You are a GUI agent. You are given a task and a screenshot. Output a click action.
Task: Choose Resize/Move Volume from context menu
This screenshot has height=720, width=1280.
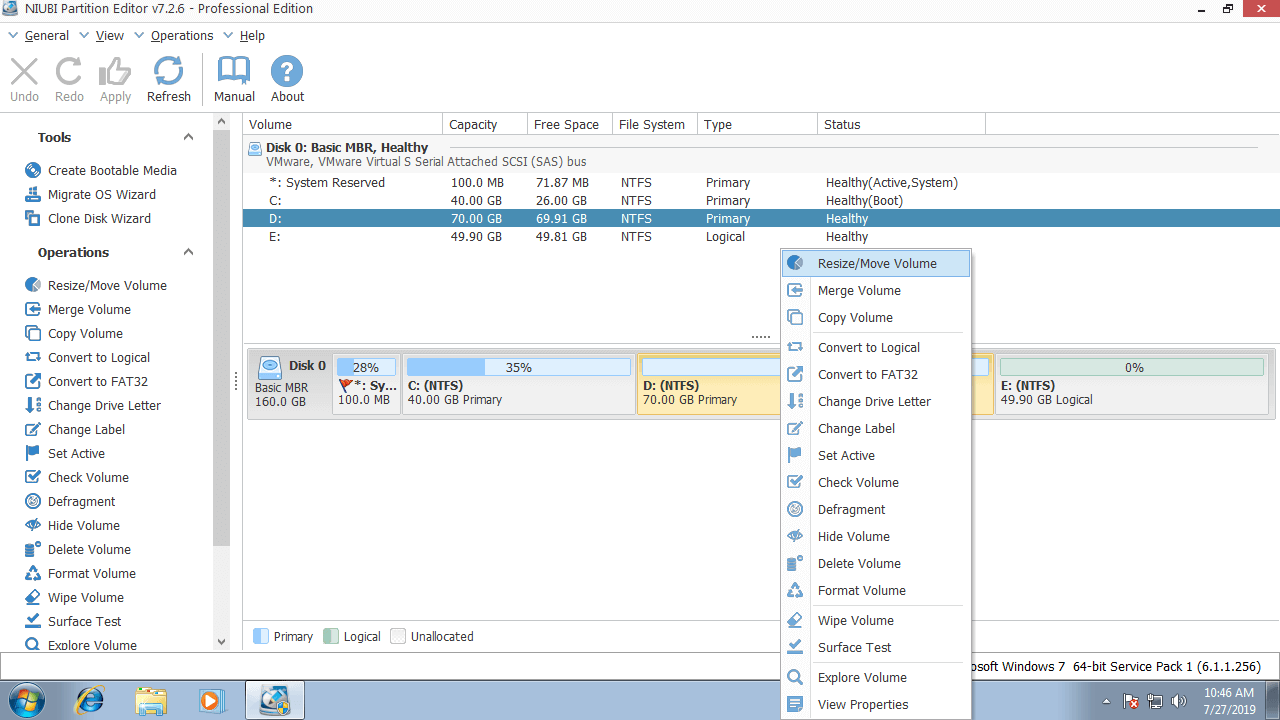pos(876,263)
